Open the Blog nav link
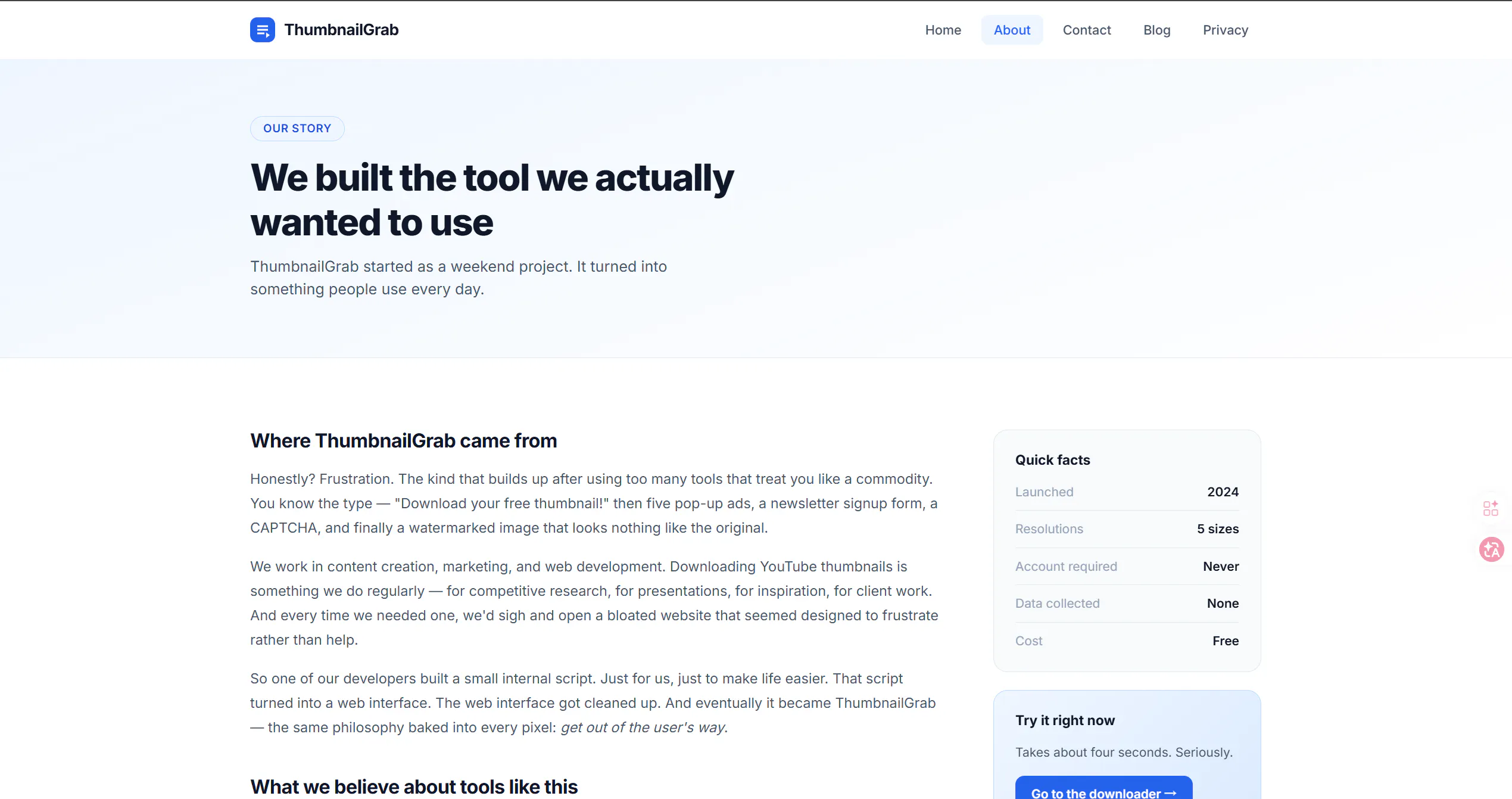Image resolution: width=1512 pixels, height=799 pixels. click(x=1156, y=30)
